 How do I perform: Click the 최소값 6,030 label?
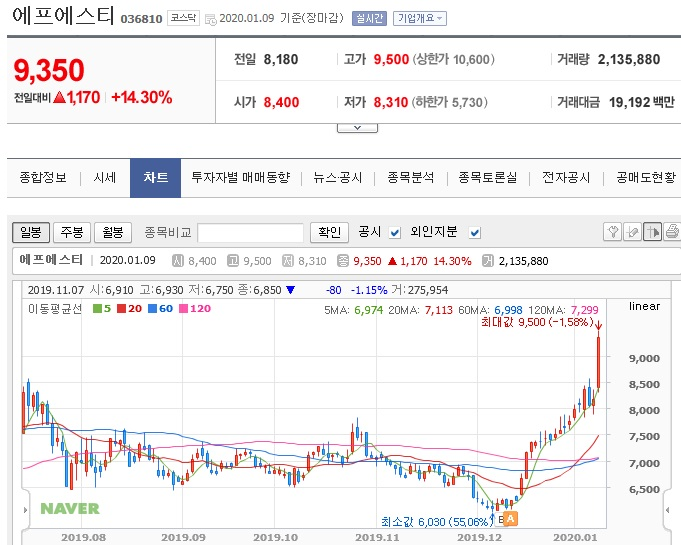435,522
